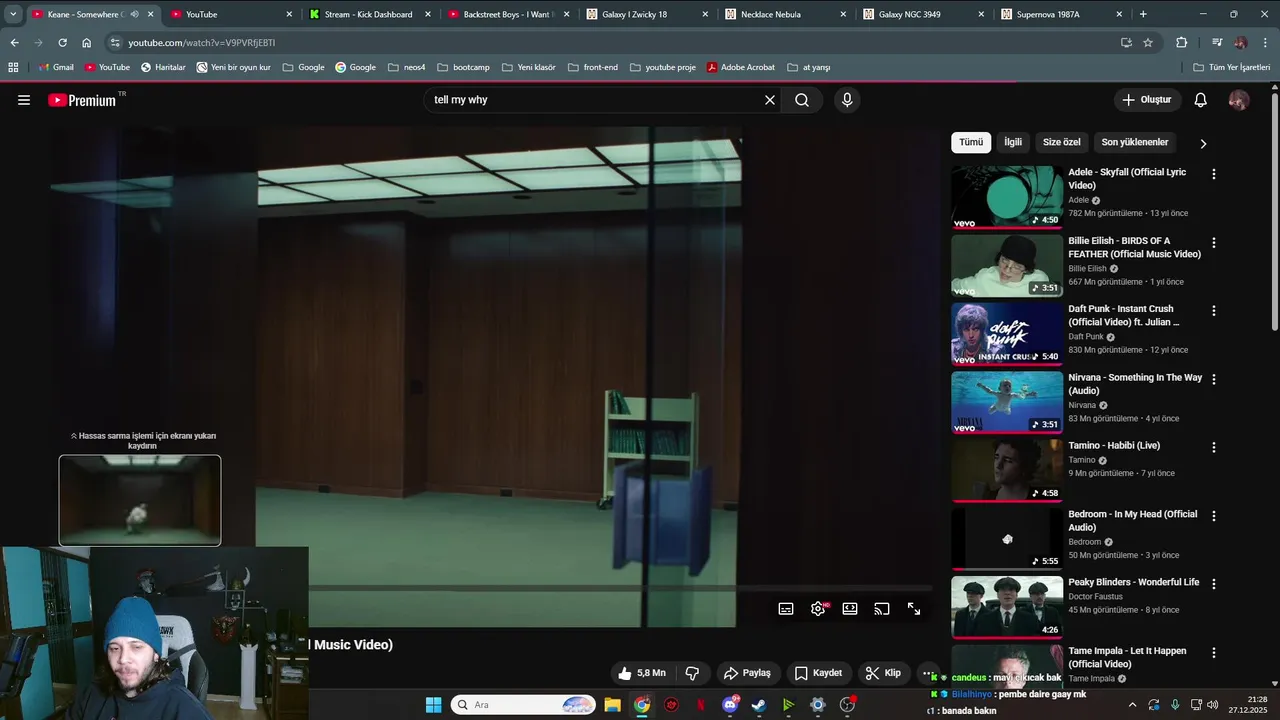Open YouTube notifications bell
1280x720 pixels.
[1201, 100]
